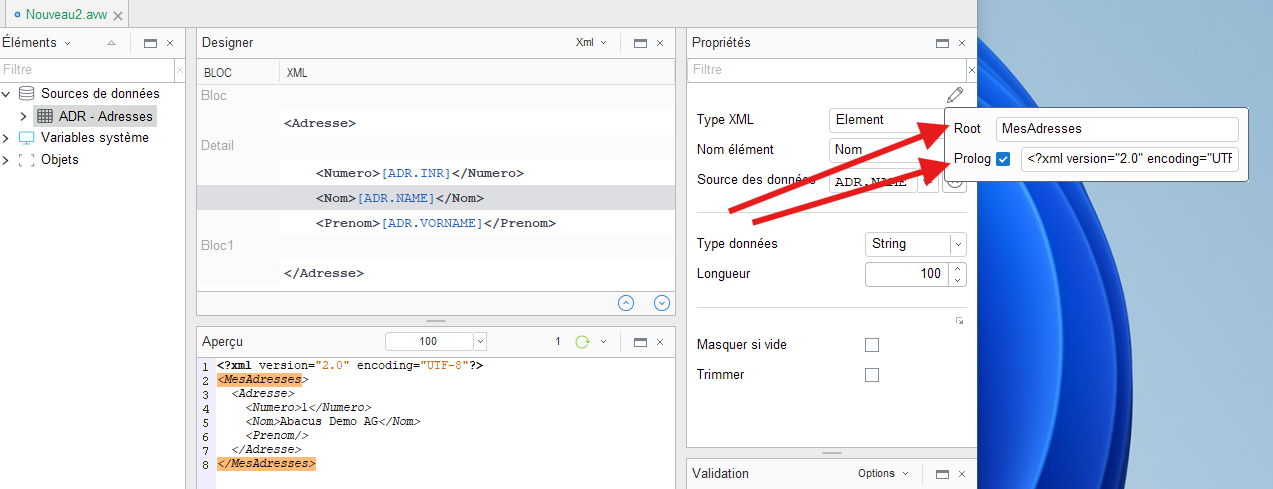Select the Nom [ADR.NAME] row

436,198
